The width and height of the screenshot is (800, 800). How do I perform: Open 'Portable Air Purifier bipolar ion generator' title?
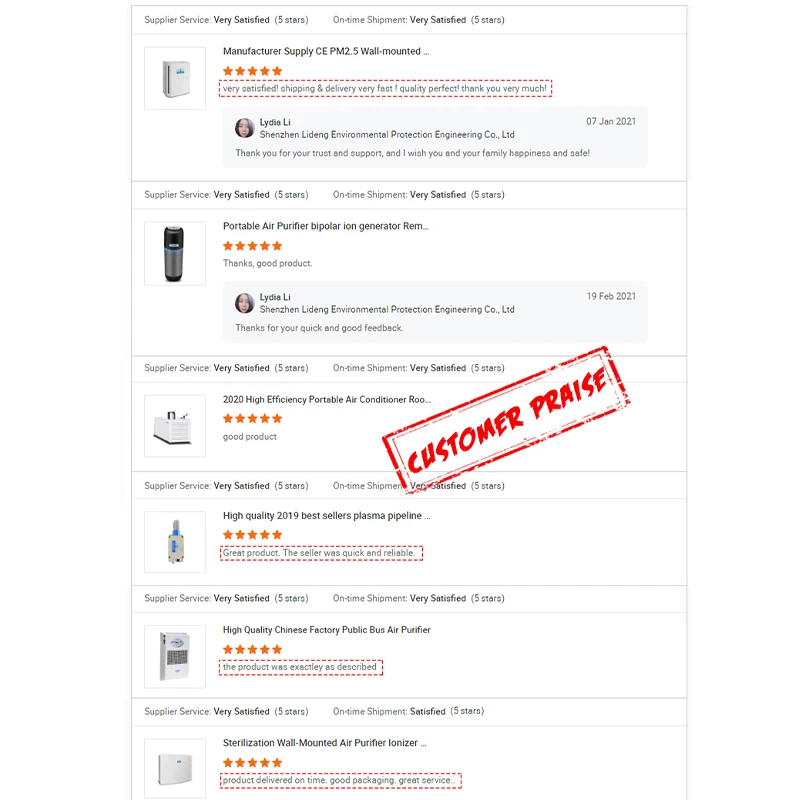click(326, 226)
